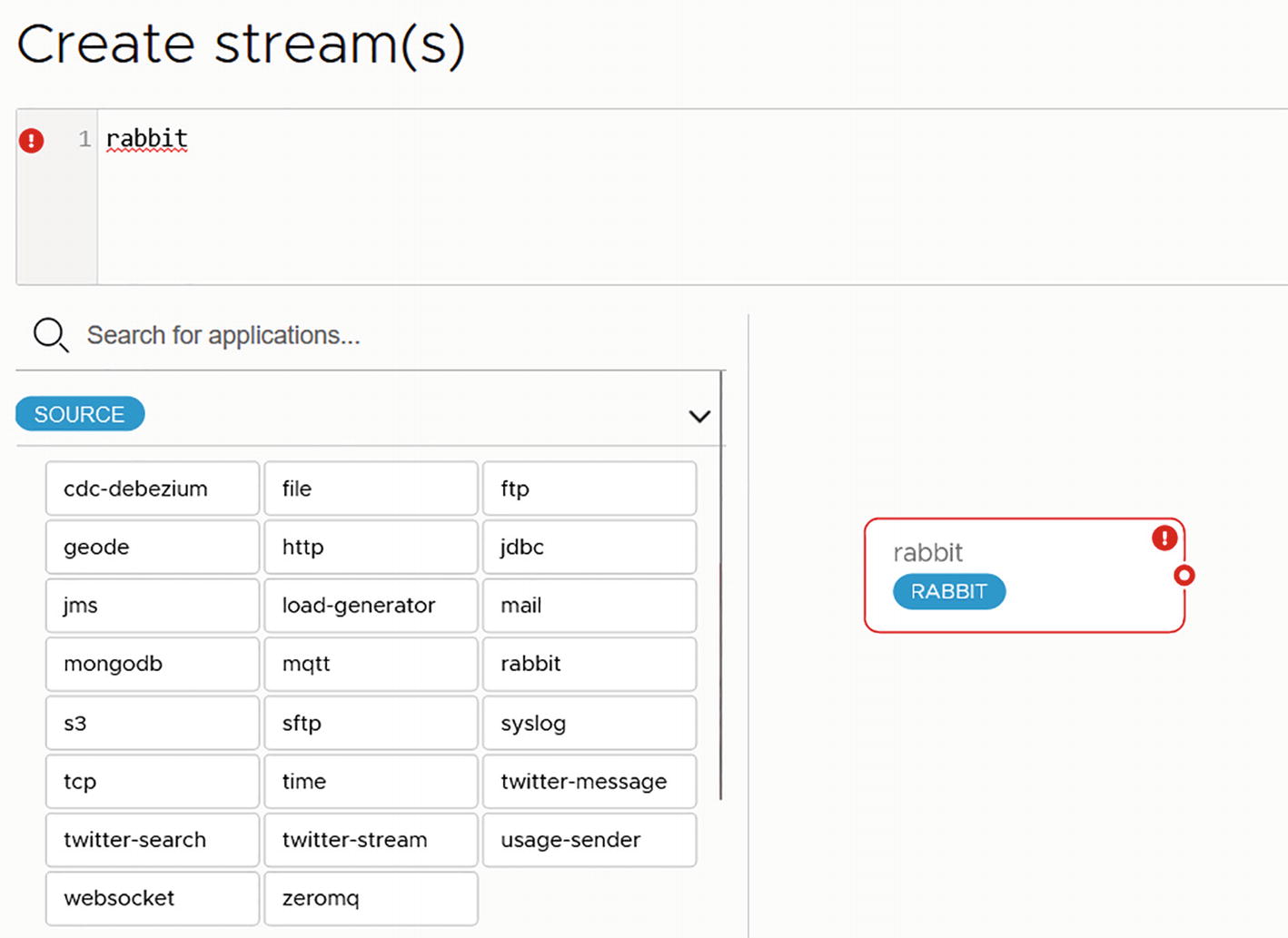Screen dimensions: 1288x938
Task: Select load-generator from the palette
Action: click(371, 606)
